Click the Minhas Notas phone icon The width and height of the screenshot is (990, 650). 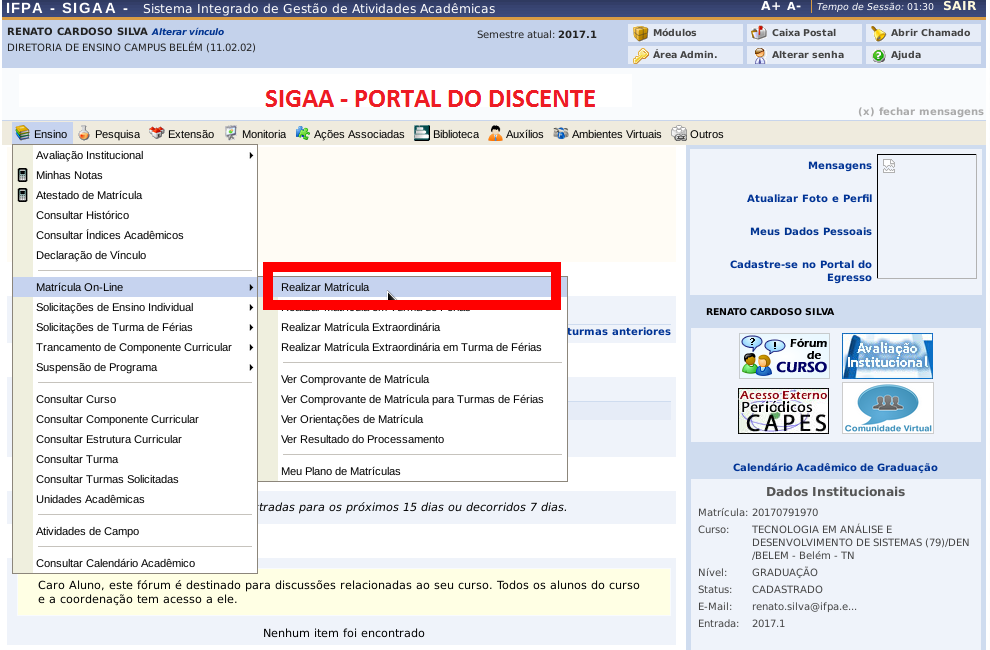tap(23, 175)
